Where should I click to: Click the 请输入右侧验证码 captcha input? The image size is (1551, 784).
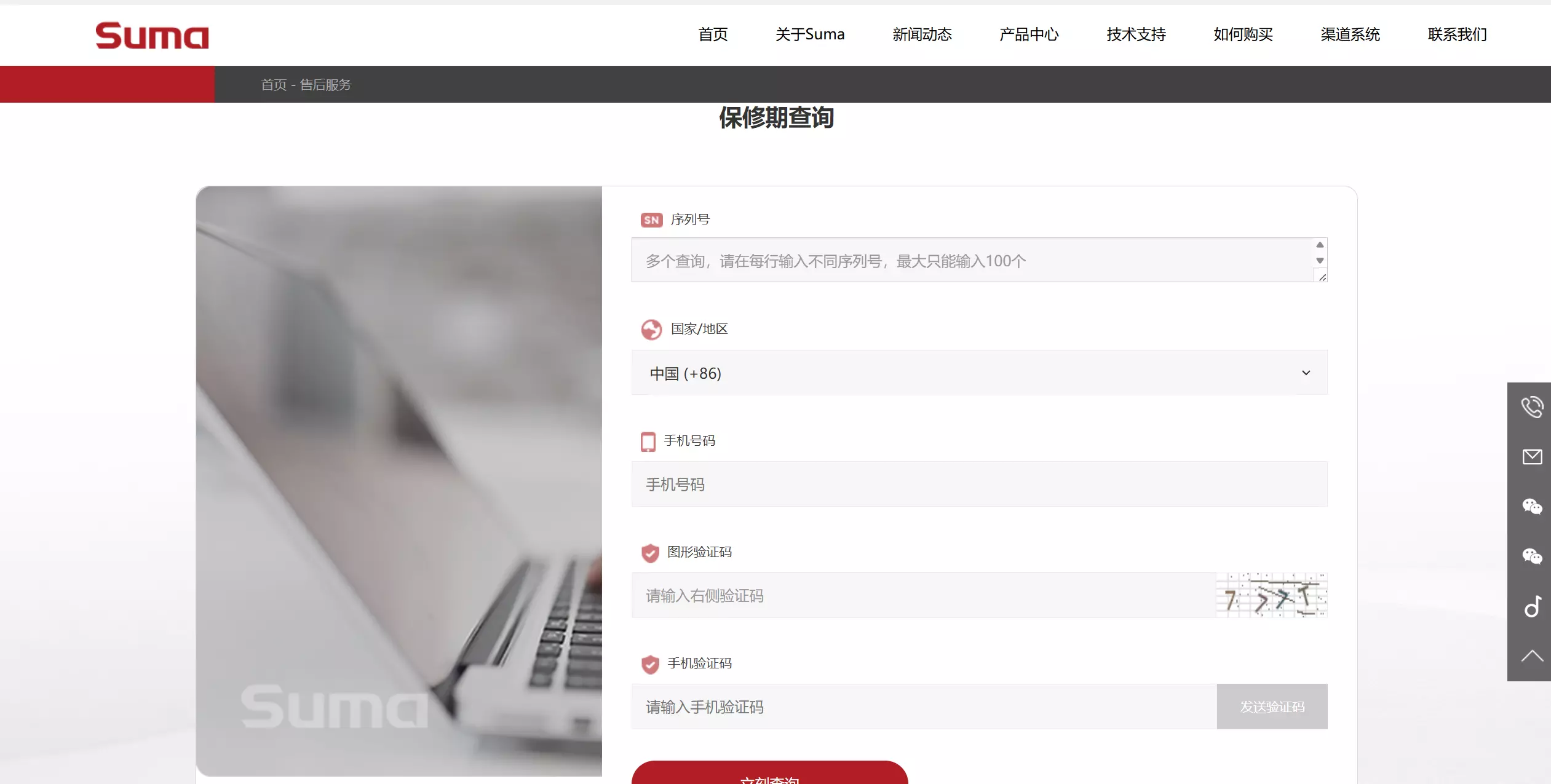click(x=922, y=595)
